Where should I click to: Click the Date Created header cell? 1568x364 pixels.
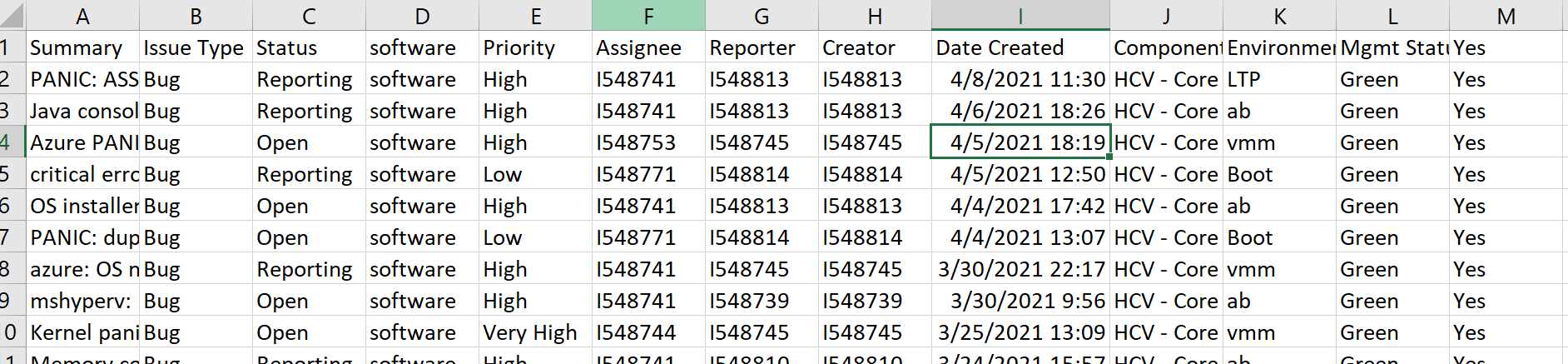[x=1020, y=47]
